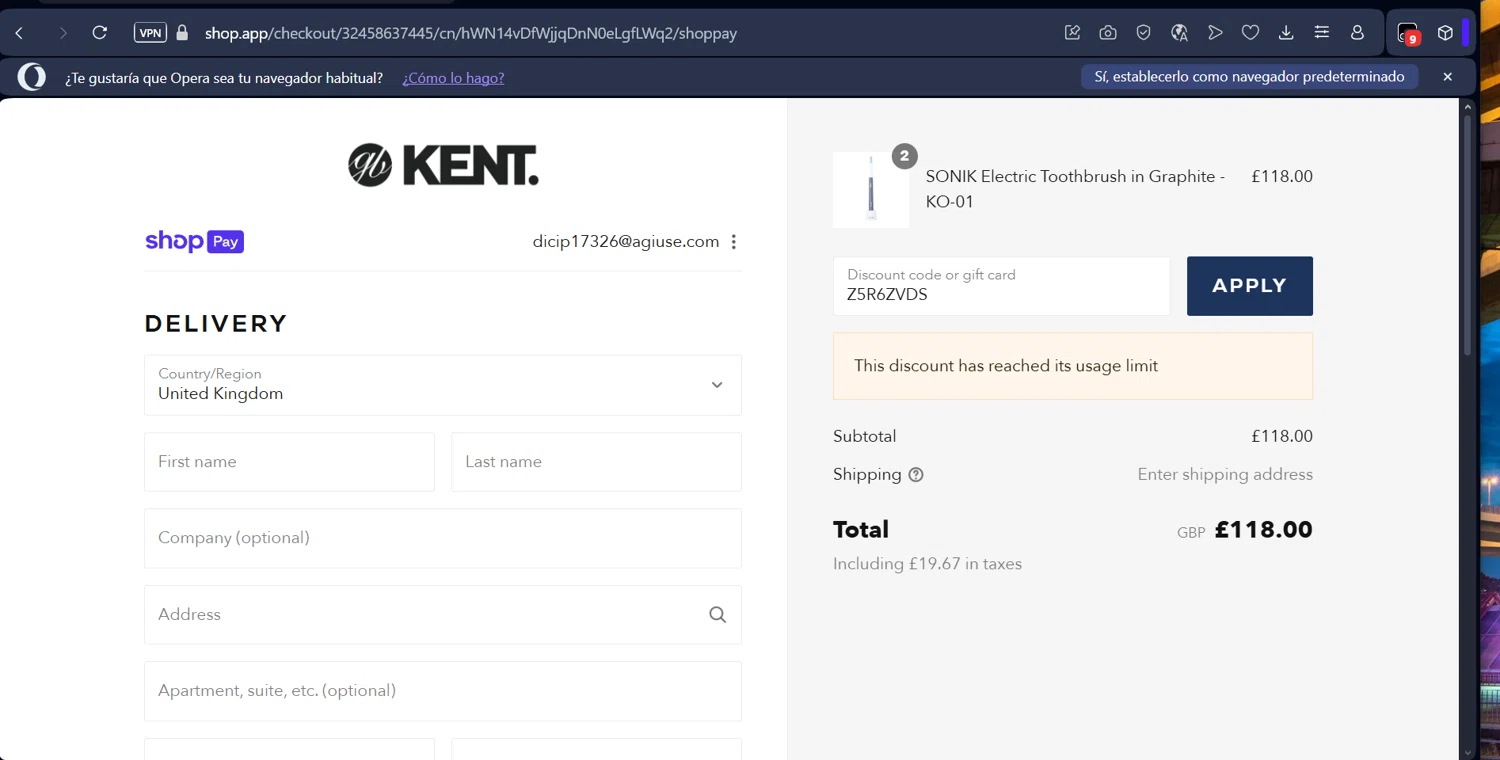Focus the First name field
This screenshot has height=760, width=1500.
click(x=290, y=462)
